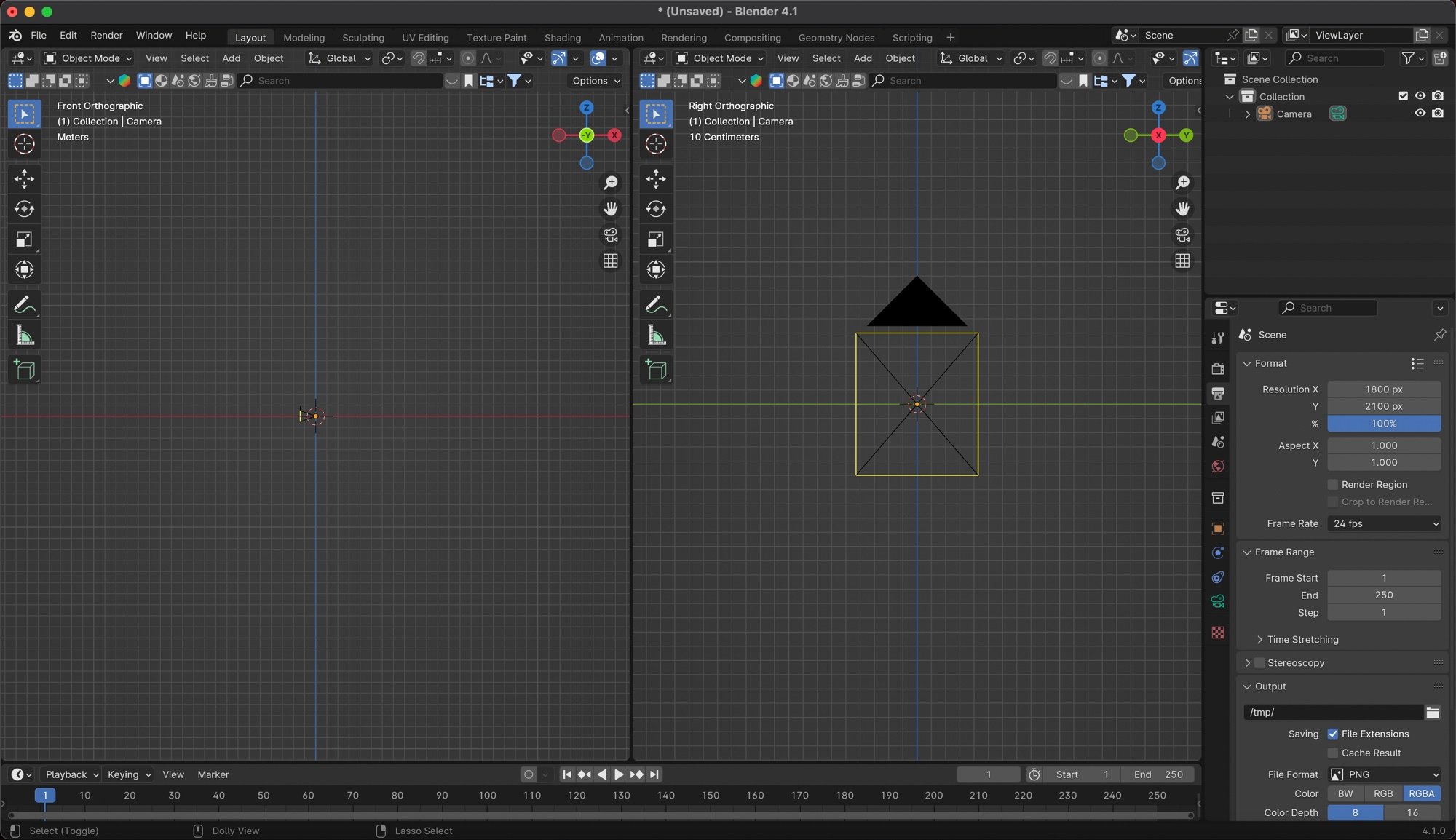Switch perspective/orthographic grid icon in right viewport
This screenshot has width=1456, height=840.
(1183, 261)
